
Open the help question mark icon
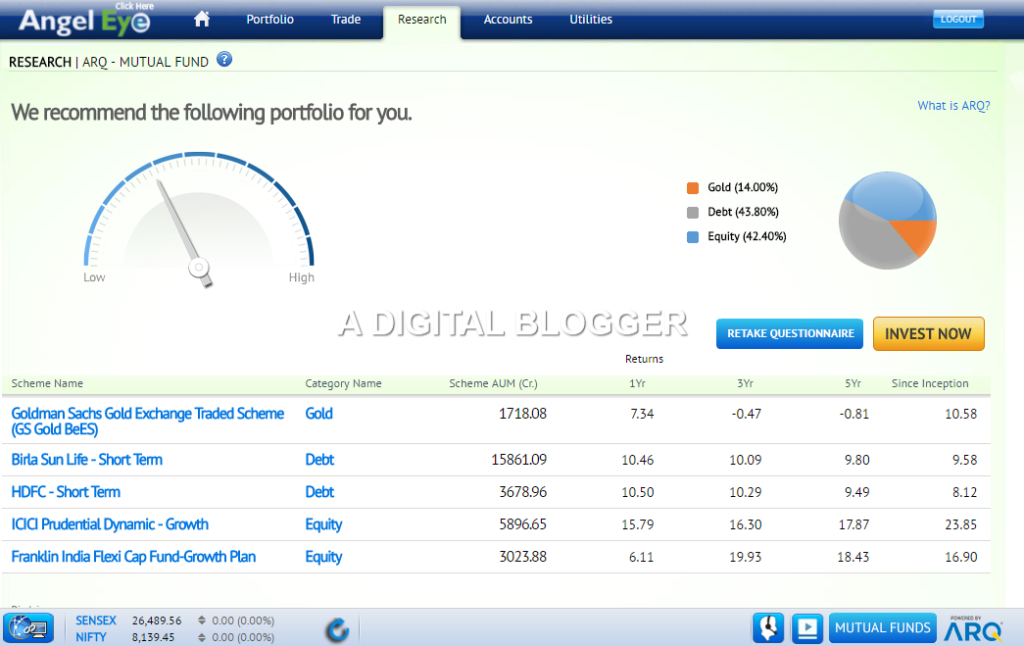(224, 60)
